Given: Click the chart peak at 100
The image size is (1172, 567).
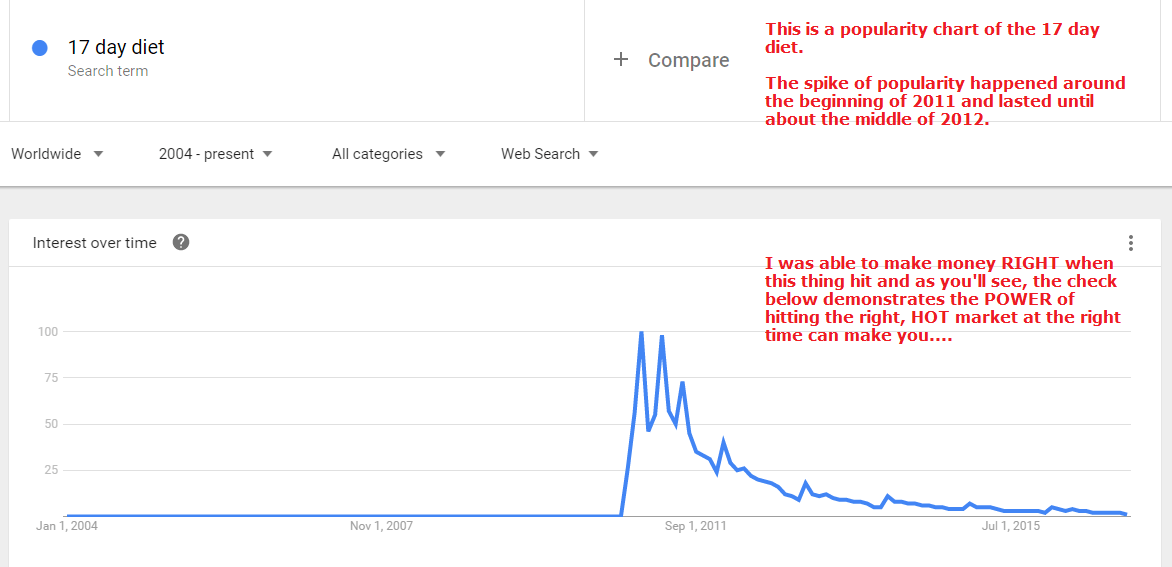Looking at the screenshot, I should (641, 332).
